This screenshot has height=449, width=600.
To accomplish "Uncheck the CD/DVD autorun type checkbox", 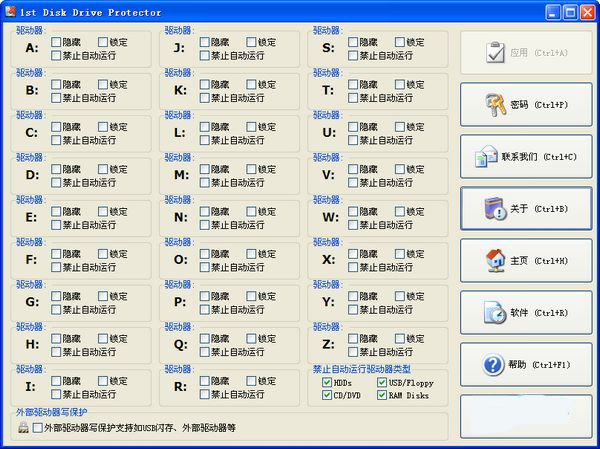I will pyautogui.click(x=327, y=395).
